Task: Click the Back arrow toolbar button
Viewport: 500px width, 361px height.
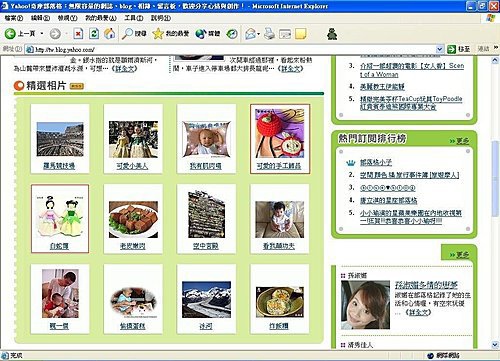Action: tap(10, 33)
